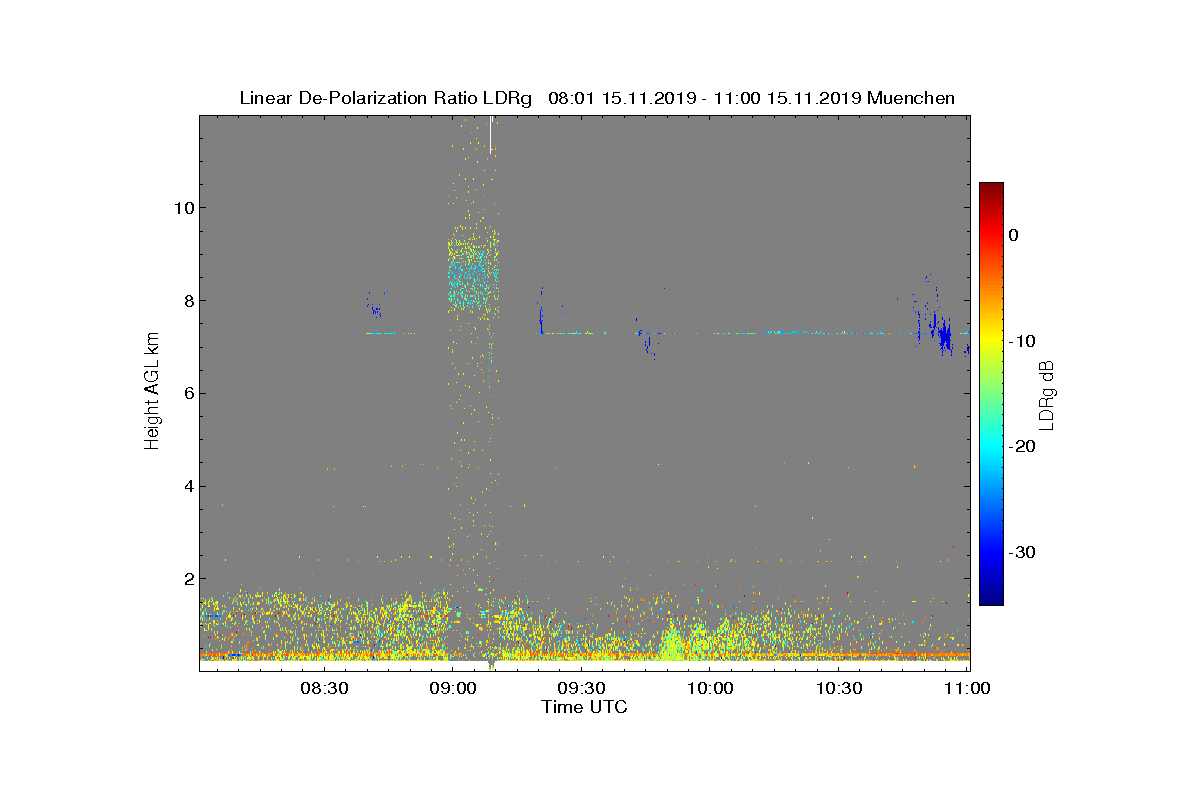
Task: Click the plot title 'Linear De-Polarization Ratio LDRg'
Action: point(386,98)
